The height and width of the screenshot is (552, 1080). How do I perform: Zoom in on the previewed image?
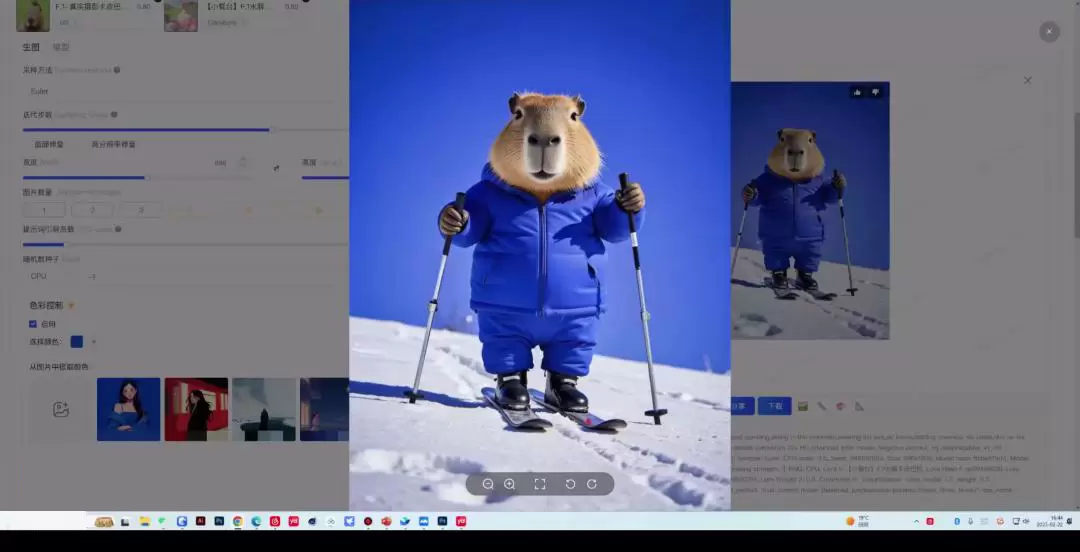coord(510,484)
